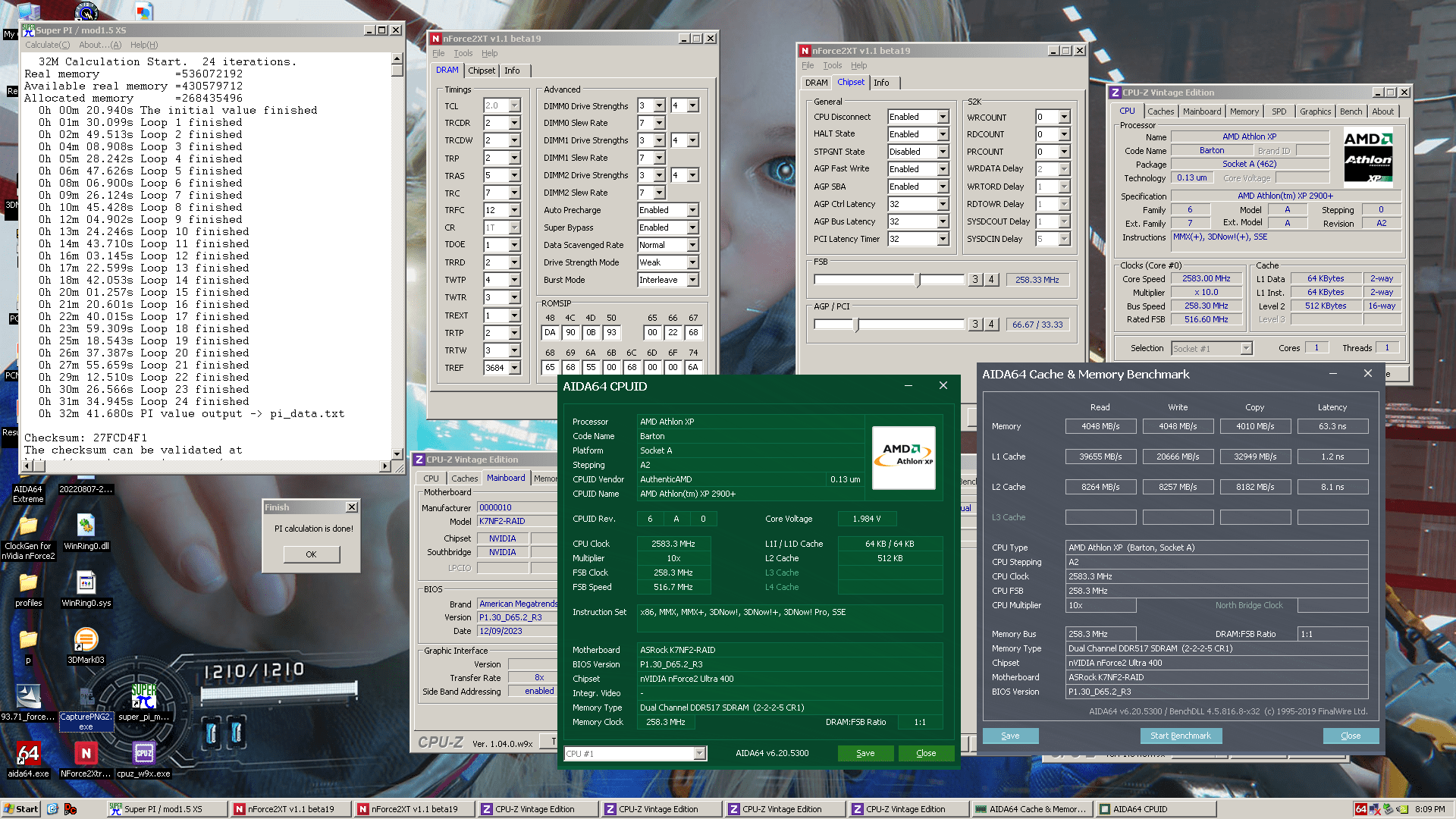
Task: Click the disconnected network tray icon
Action: coord(1374,809)
